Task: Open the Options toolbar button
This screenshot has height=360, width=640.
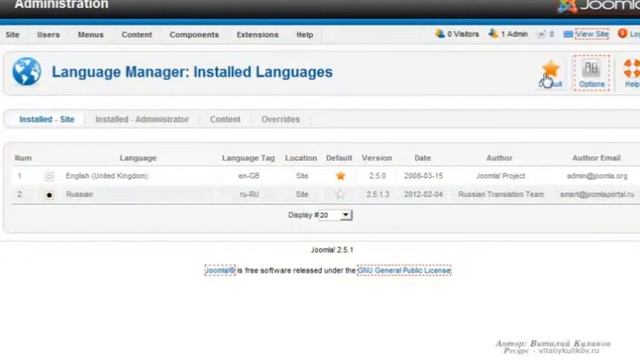Action: point(591,73)
